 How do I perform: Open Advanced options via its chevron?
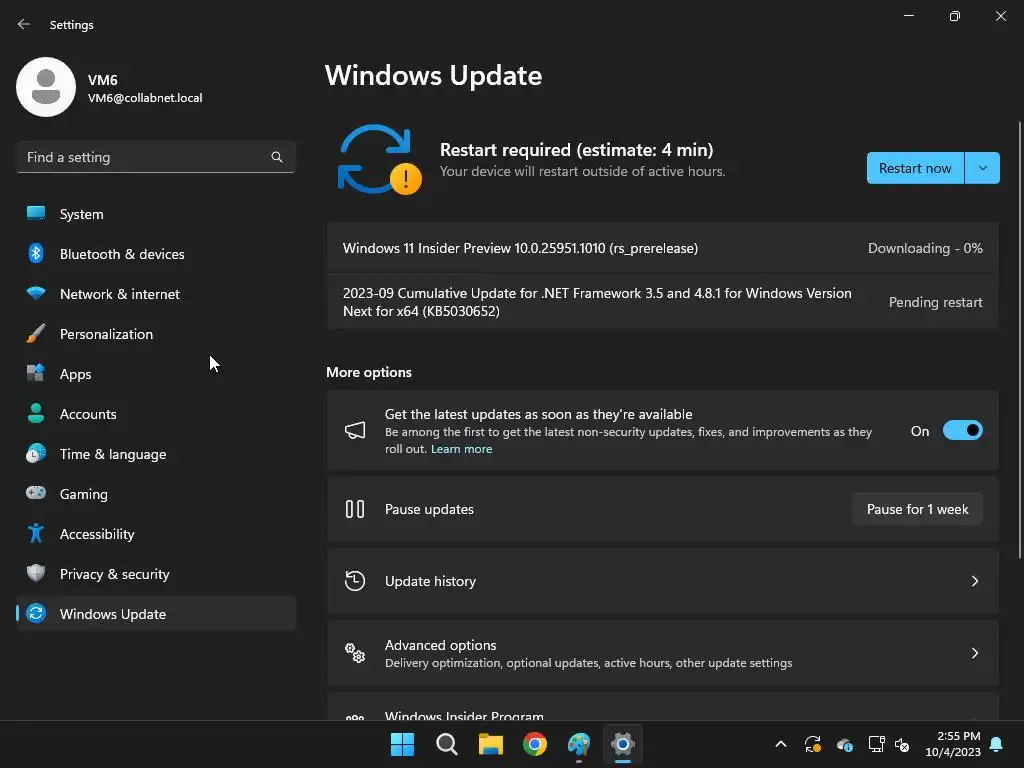tap(974, 653)
